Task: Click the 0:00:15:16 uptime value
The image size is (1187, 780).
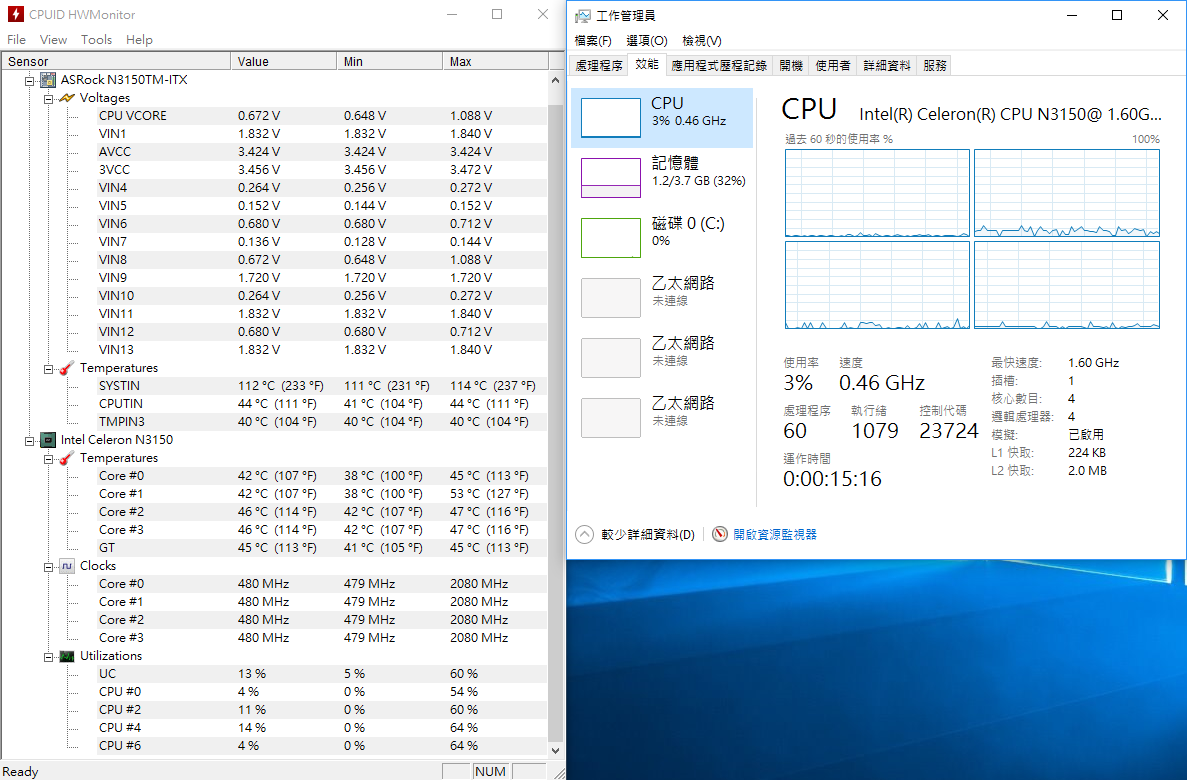Action: tap(832, 479)
